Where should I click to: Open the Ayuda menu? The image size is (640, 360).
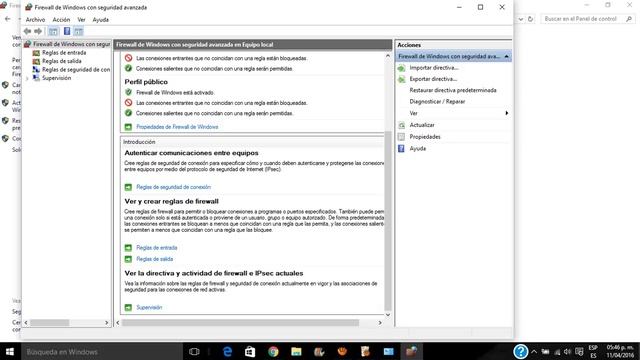(100, 20)
